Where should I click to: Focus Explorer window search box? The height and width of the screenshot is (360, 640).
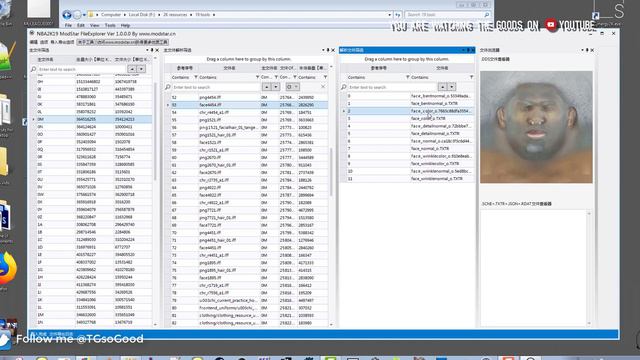[447, 15]
